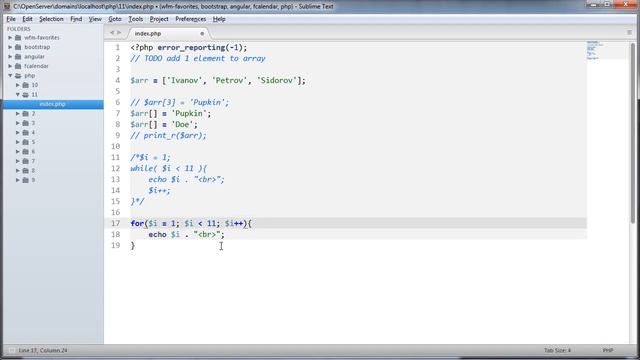Click line number 12 in gutter

click(116, 168)
